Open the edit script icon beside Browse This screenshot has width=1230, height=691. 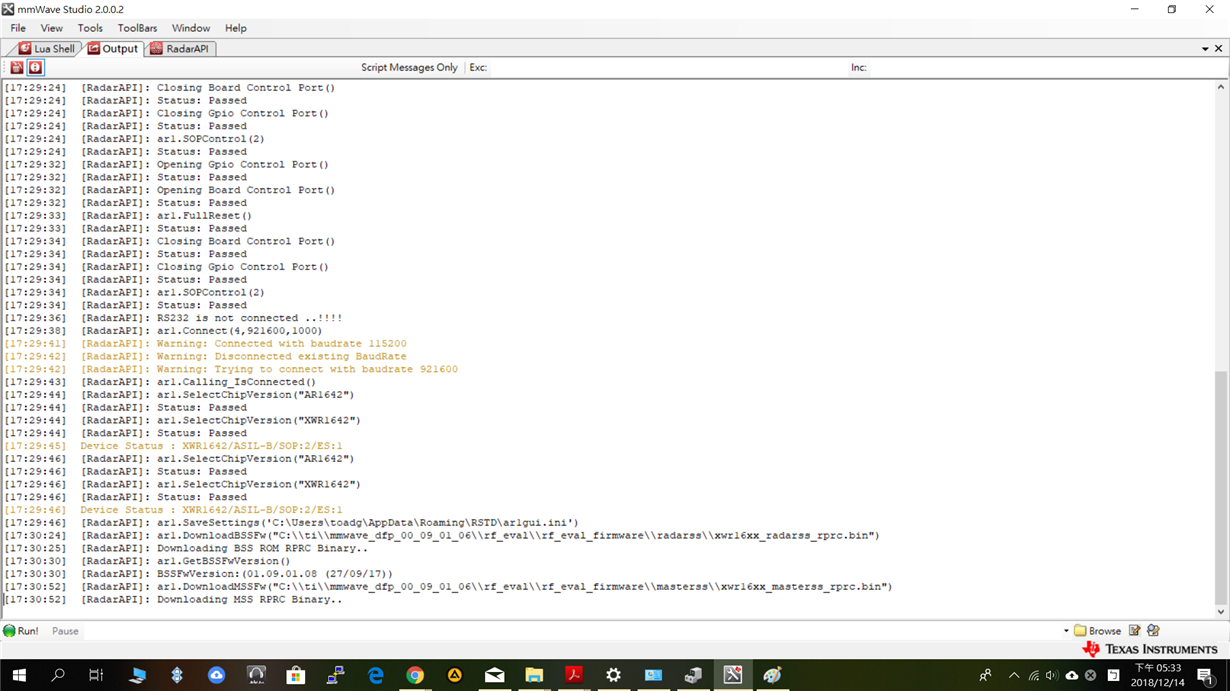(x=1134, y=631)
